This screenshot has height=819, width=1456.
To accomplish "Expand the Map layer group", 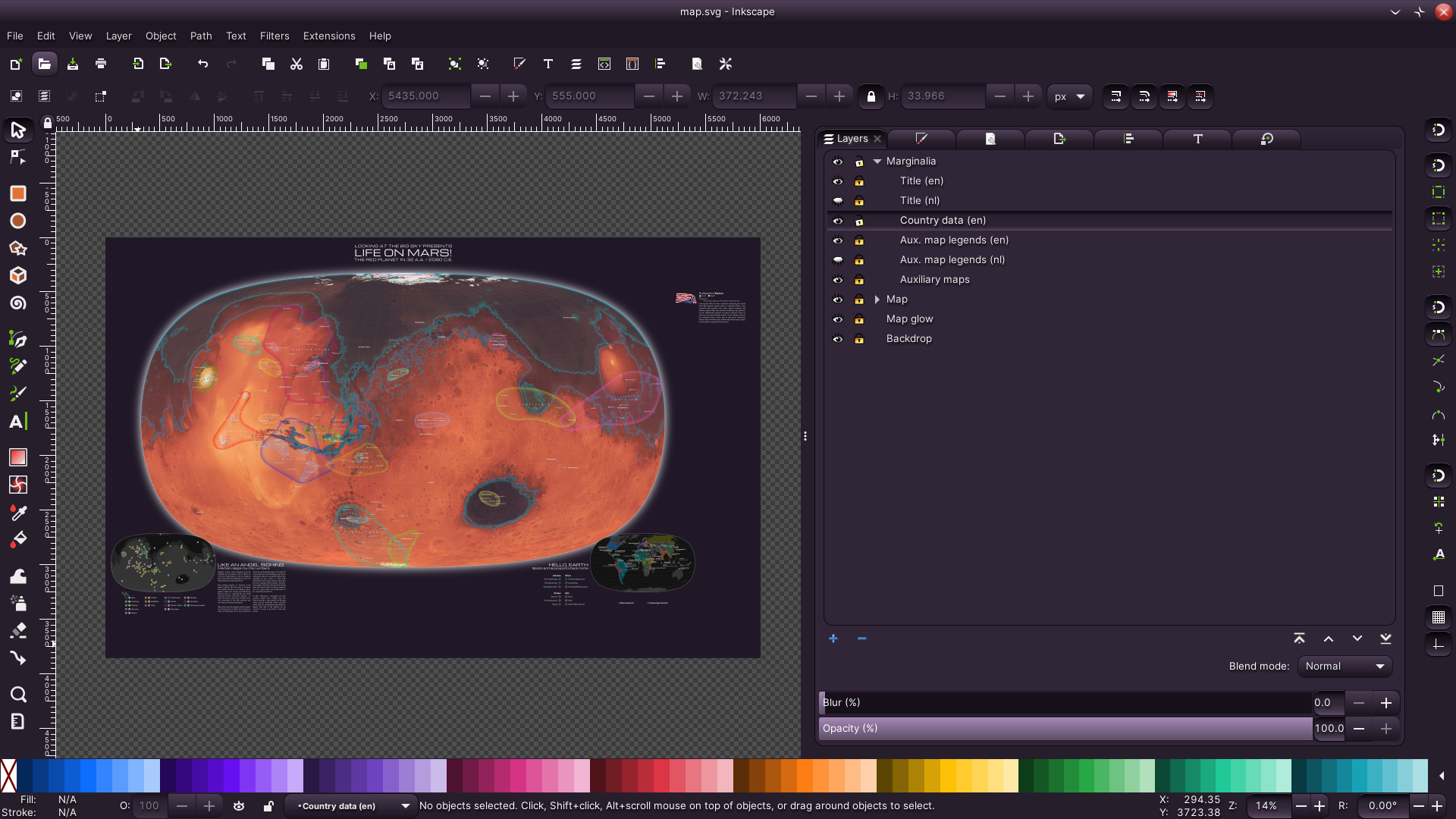I will pos(877,300).
